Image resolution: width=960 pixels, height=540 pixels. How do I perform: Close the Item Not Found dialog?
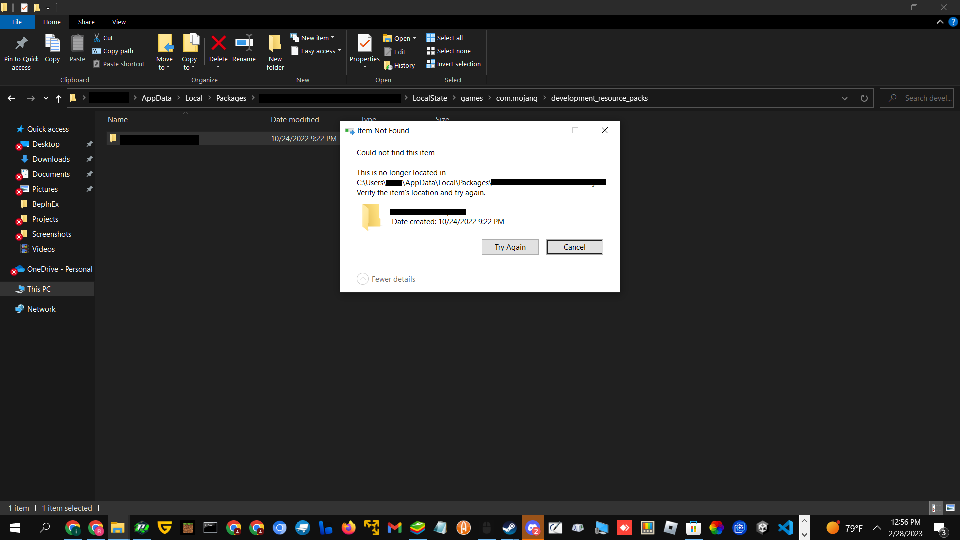pos(605,130)
